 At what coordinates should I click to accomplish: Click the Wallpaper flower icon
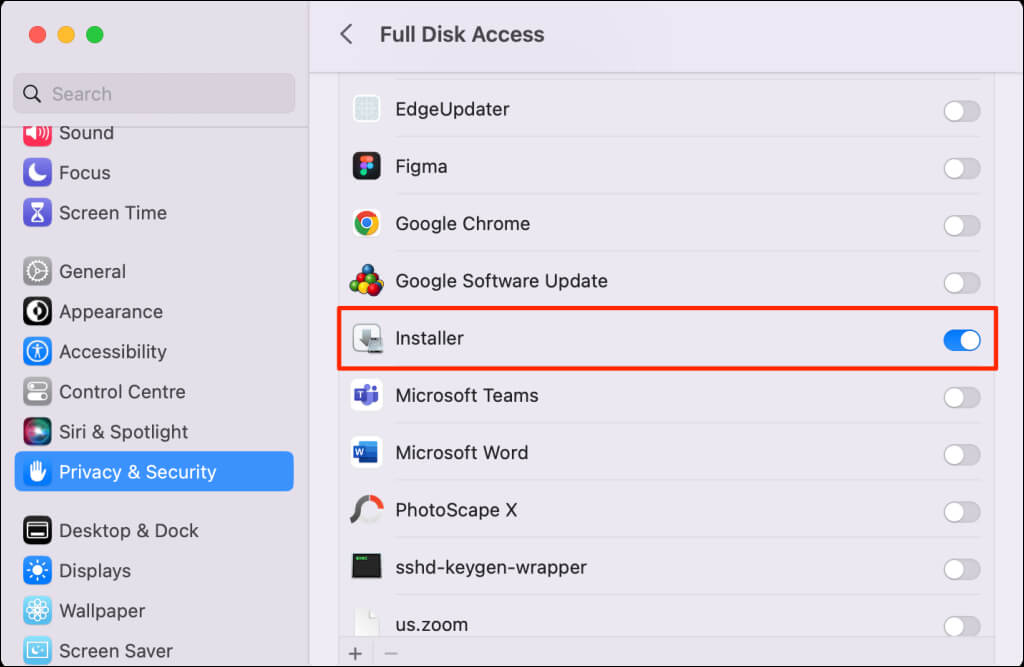point(37,611)
